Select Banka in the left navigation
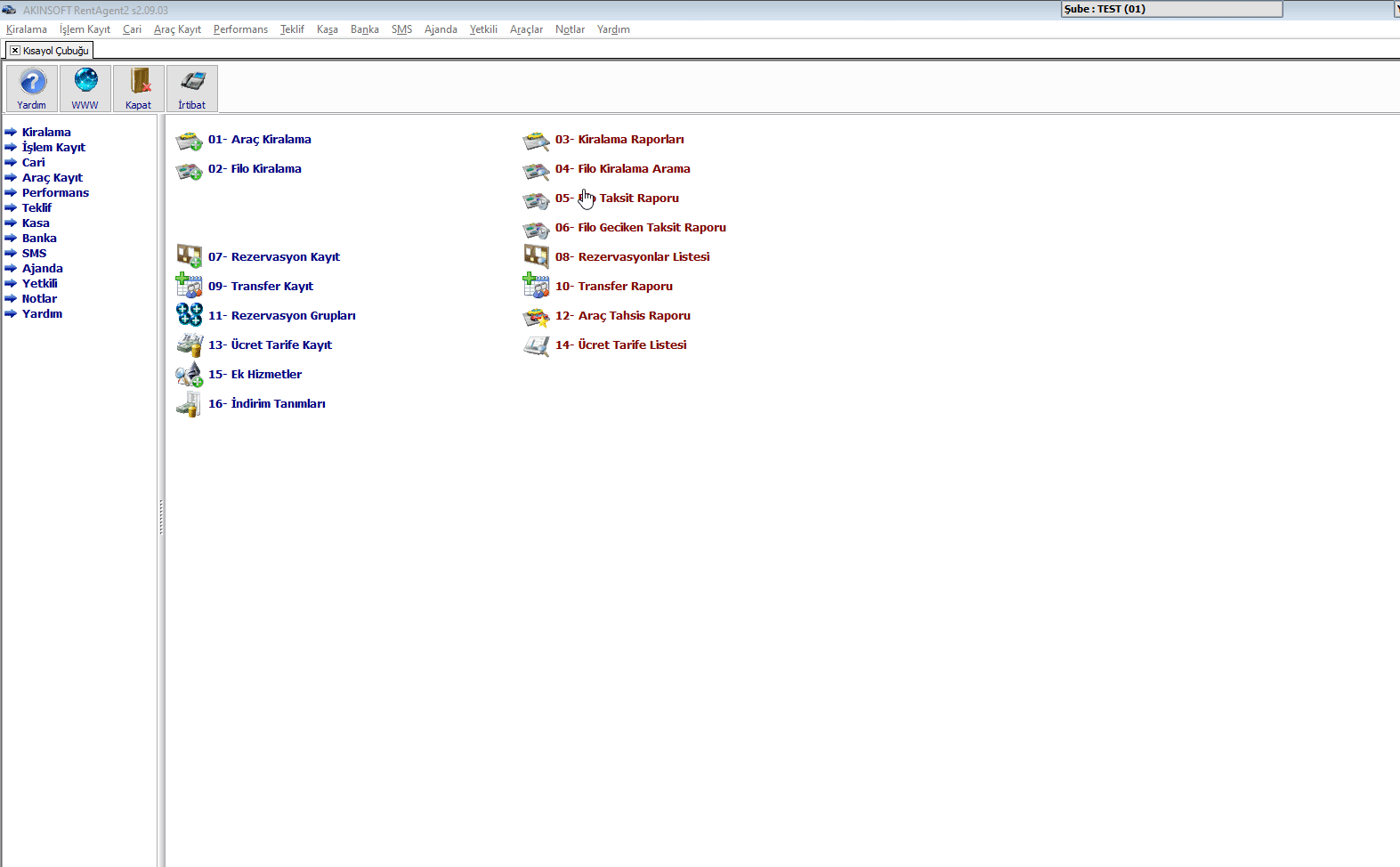 [x=39, y=239]
